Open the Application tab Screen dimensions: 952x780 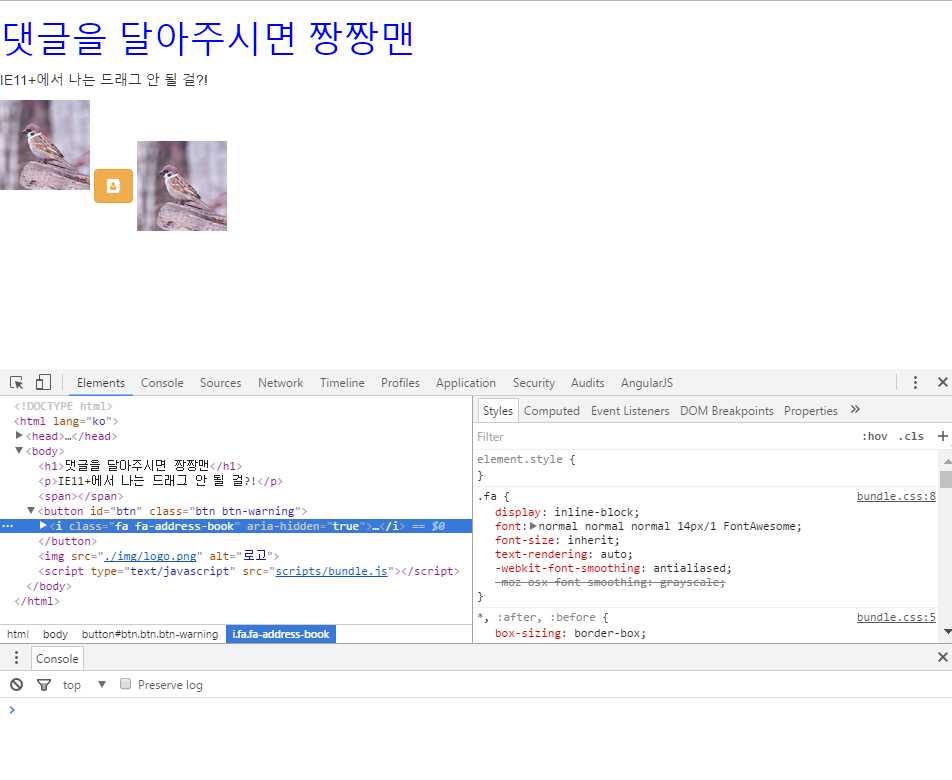(x=466, y=383)
